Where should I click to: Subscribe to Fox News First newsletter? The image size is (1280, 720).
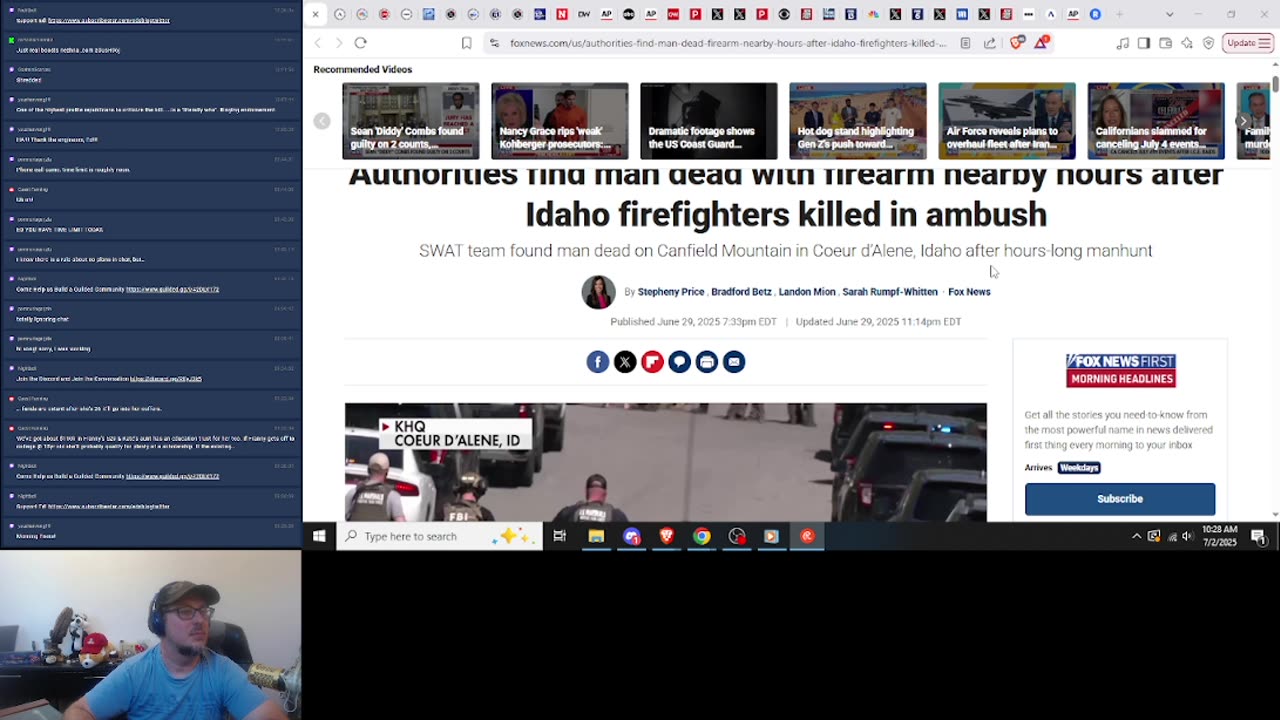[1120, 499]
